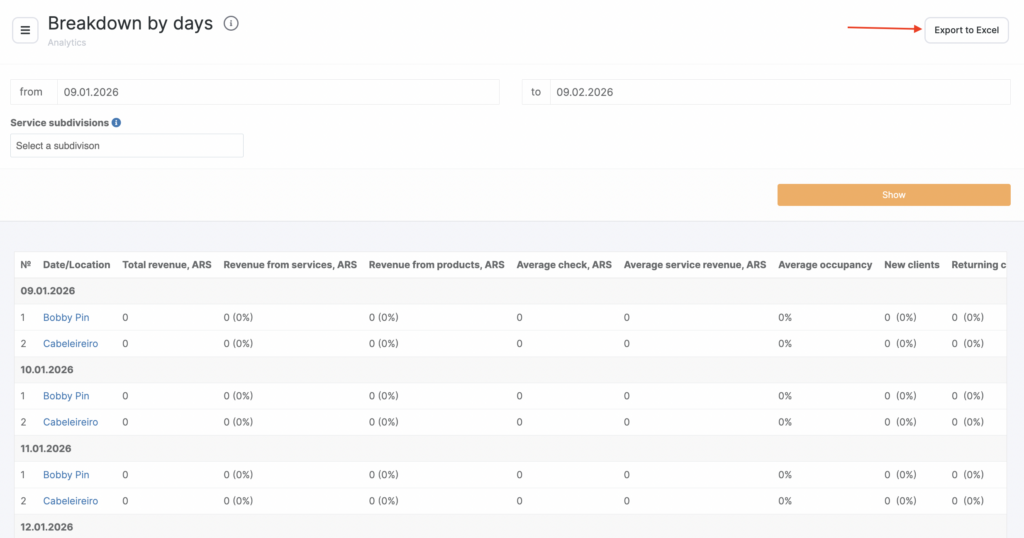The image size is (1024, 538).
Task: Open Cabeleireiro link under 09.01.2026
Action: tap(70, 343)
